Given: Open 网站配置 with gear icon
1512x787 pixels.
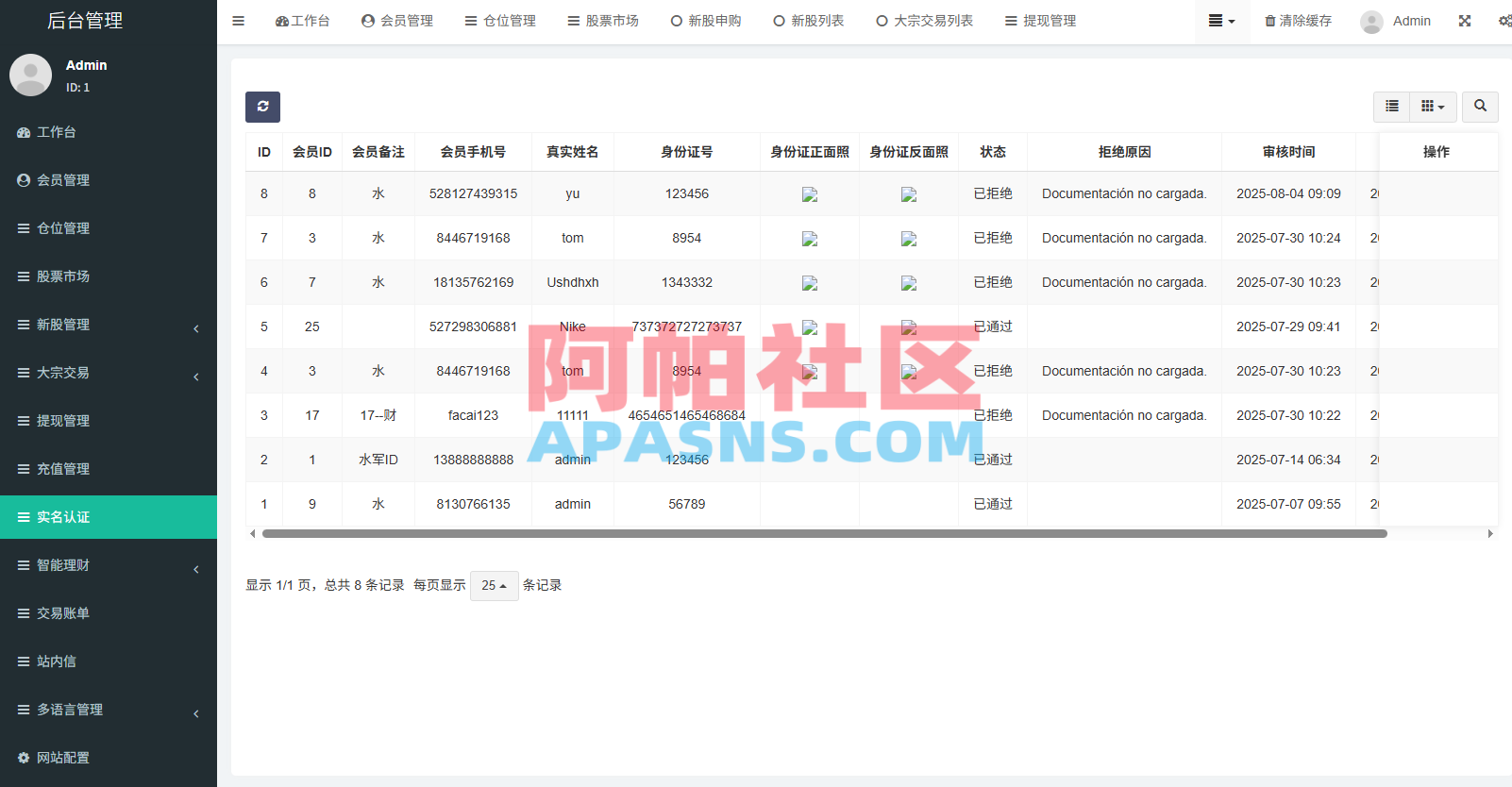Looking at the screenshot, I should (109, 758).
